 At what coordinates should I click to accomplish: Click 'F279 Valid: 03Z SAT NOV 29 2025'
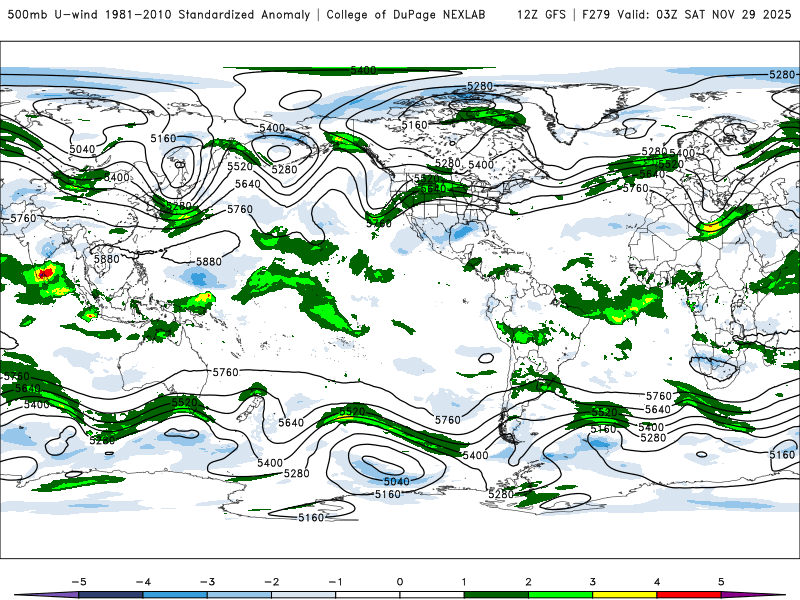tap(686, 14)
